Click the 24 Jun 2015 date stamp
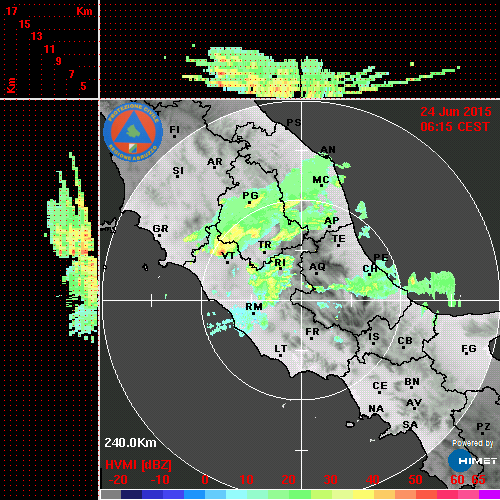 click(x=456, y=112)
